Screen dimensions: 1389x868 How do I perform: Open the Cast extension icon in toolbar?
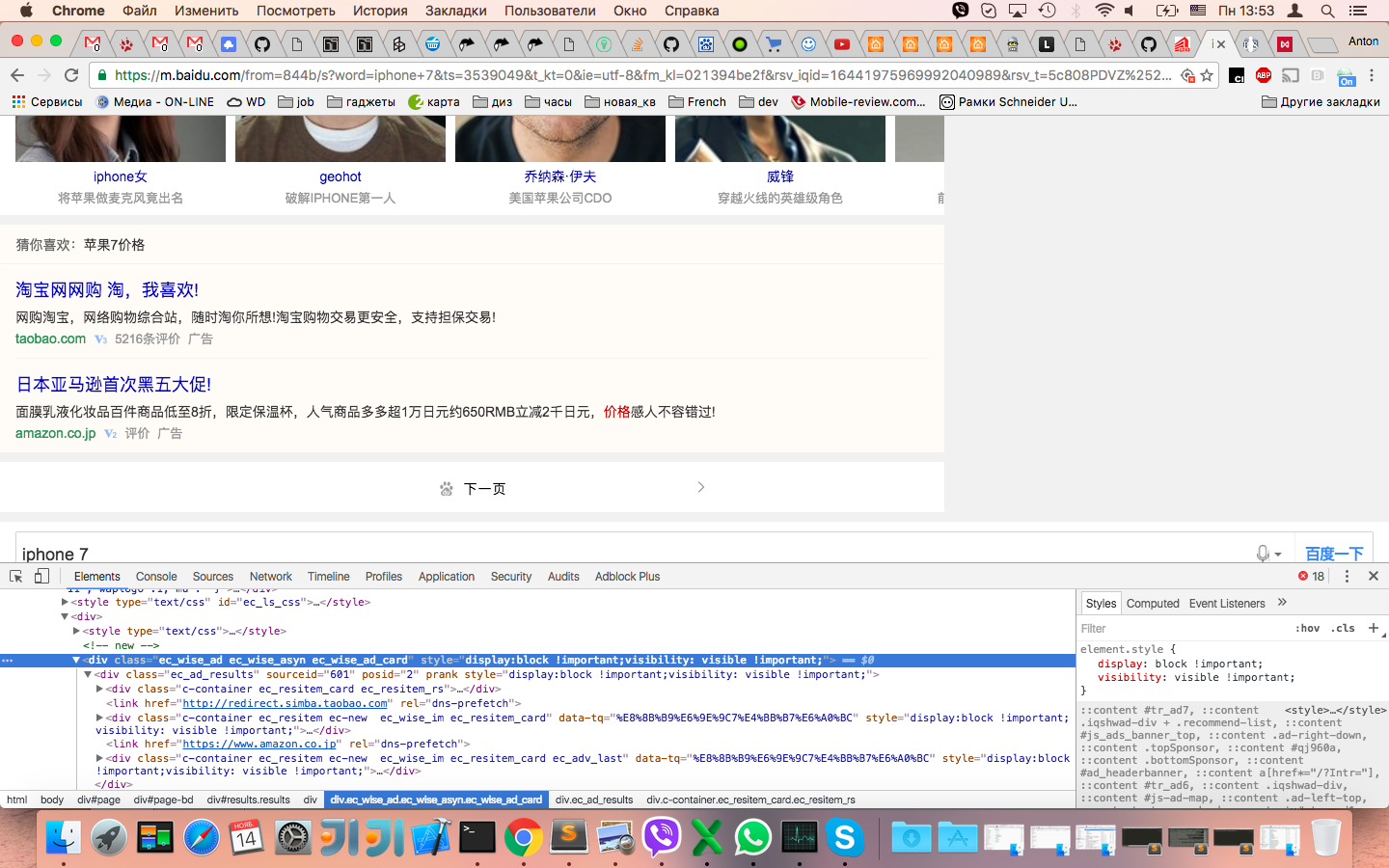pos(1291,75)
